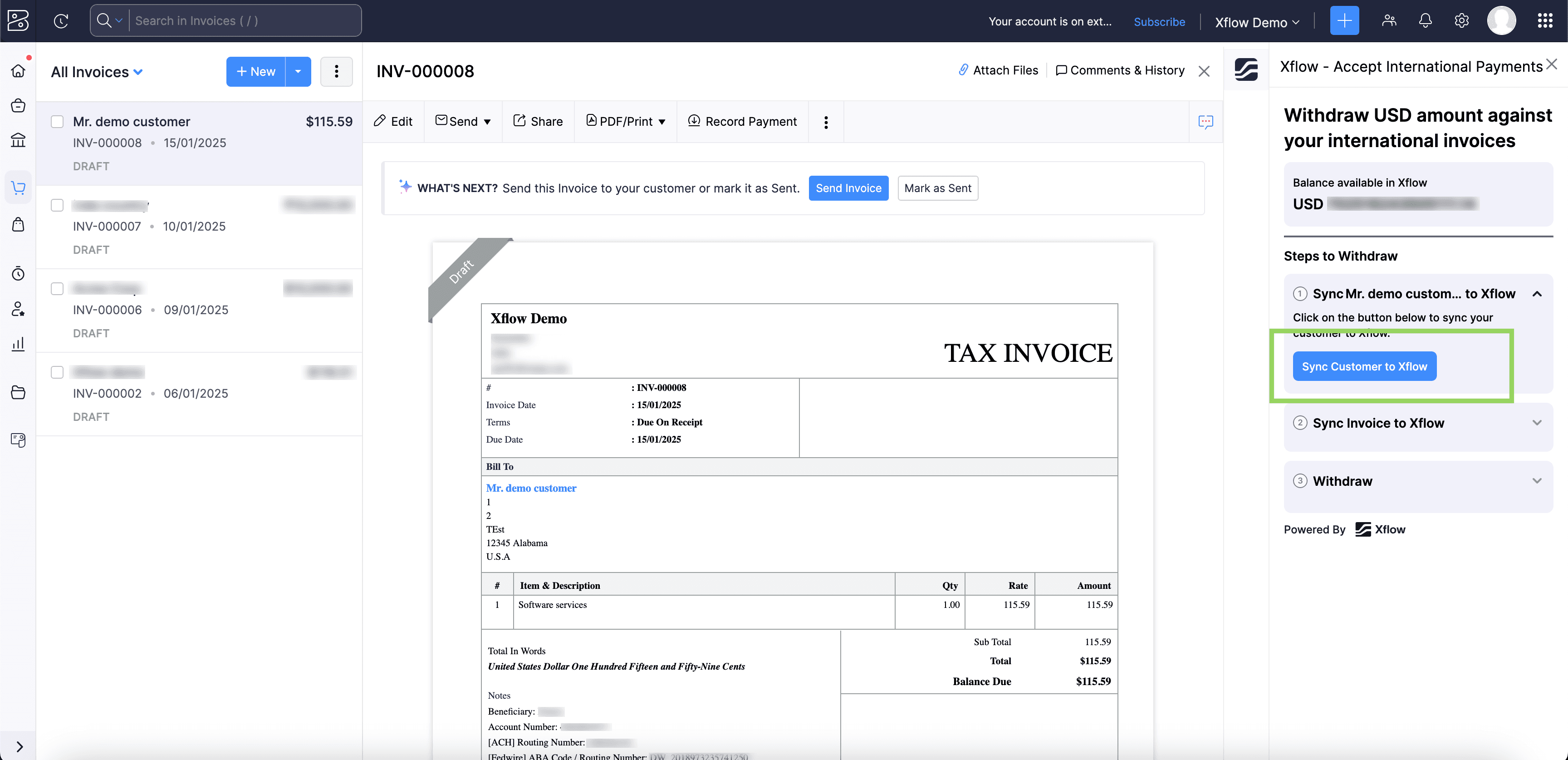Image resolution: width=1568 pixels, height=760 pixels.
Task: Open the Xflow widget icon in right rail
Action: [x=1246, y=69]
